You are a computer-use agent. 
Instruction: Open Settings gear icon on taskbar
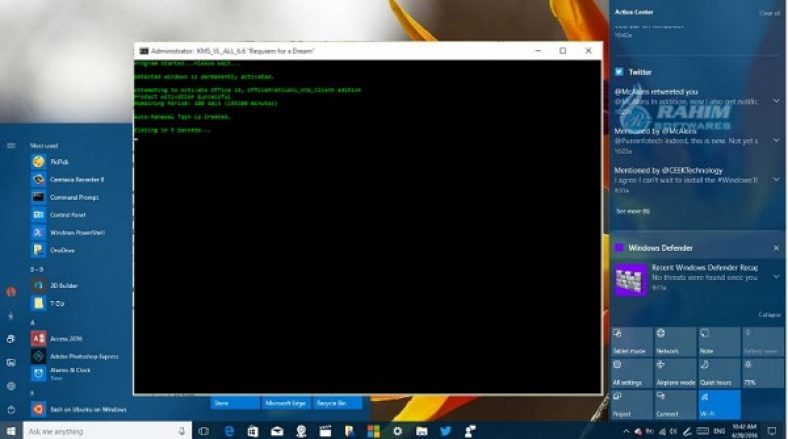click(398, 431)
